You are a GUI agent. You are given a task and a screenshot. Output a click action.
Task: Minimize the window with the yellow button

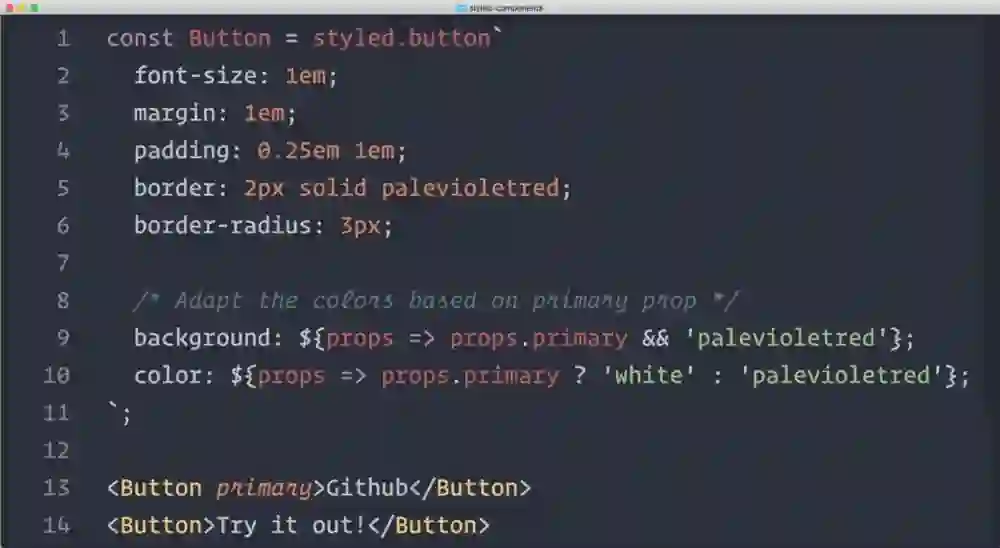tap(21, 8)
